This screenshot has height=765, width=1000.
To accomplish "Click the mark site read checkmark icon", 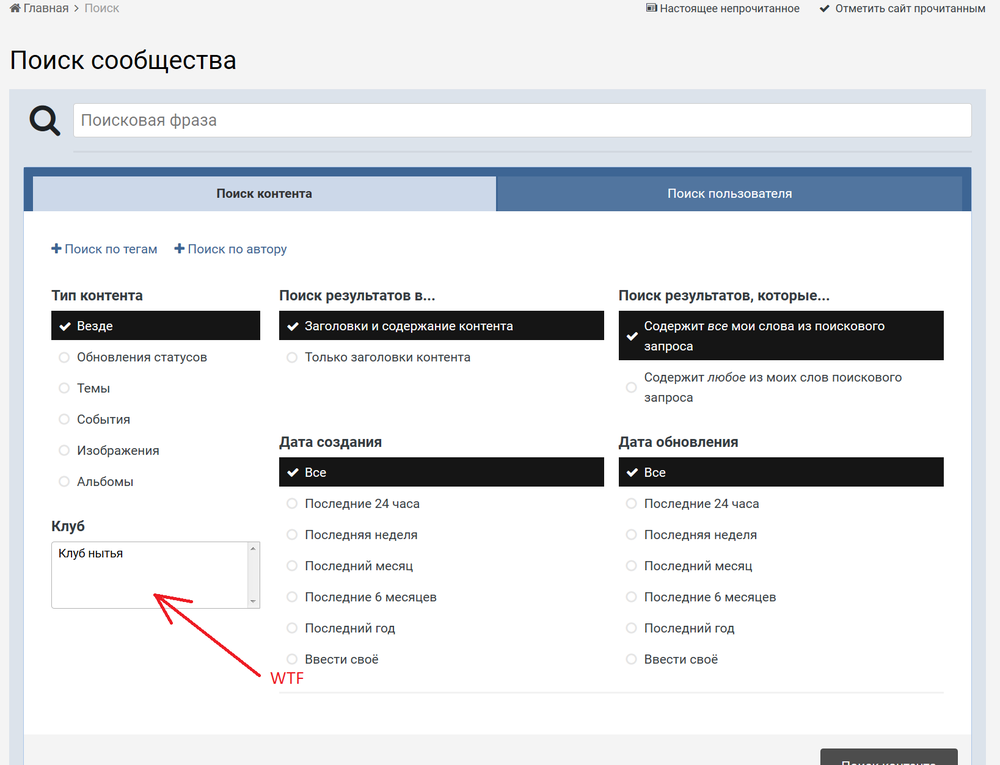I will pos(824,8).
